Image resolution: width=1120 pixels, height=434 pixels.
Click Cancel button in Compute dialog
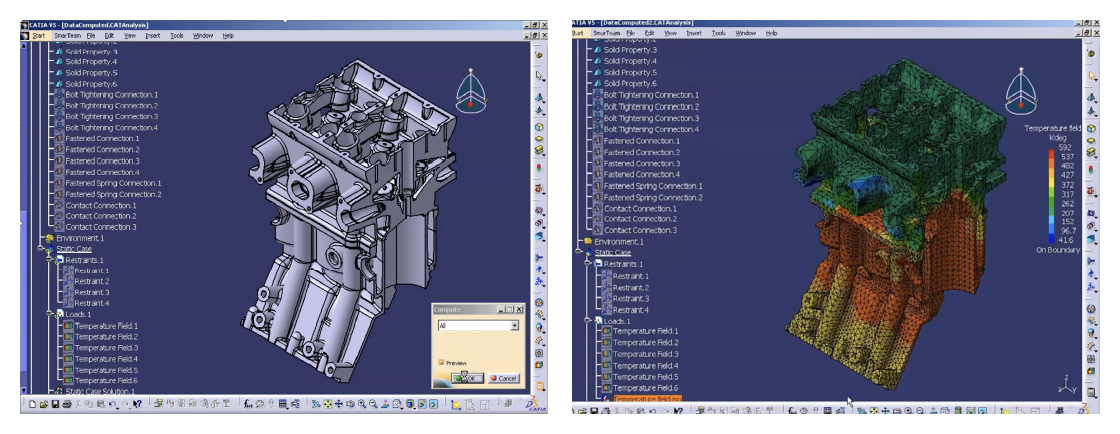(x=504, y=378)
